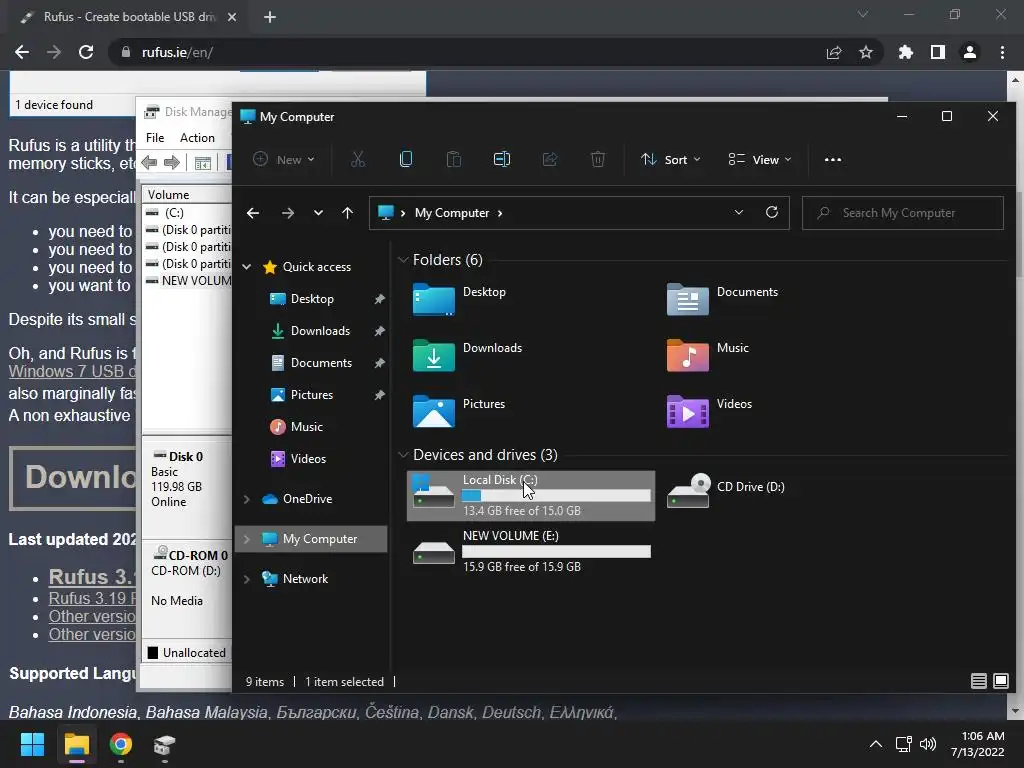
Task: Click the Chrome share page icon
Action: 834,52
